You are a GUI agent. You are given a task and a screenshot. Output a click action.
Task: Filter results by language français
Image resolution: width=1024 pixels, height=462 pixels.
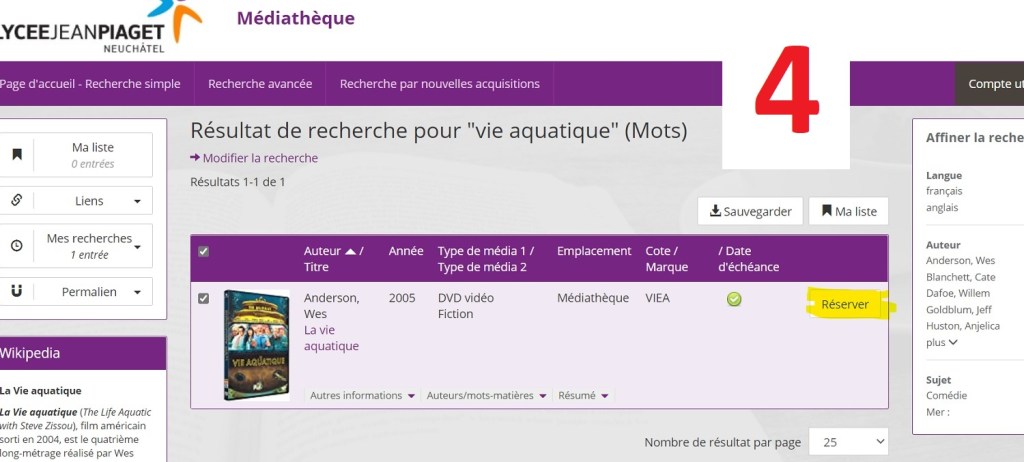point(945,191)
